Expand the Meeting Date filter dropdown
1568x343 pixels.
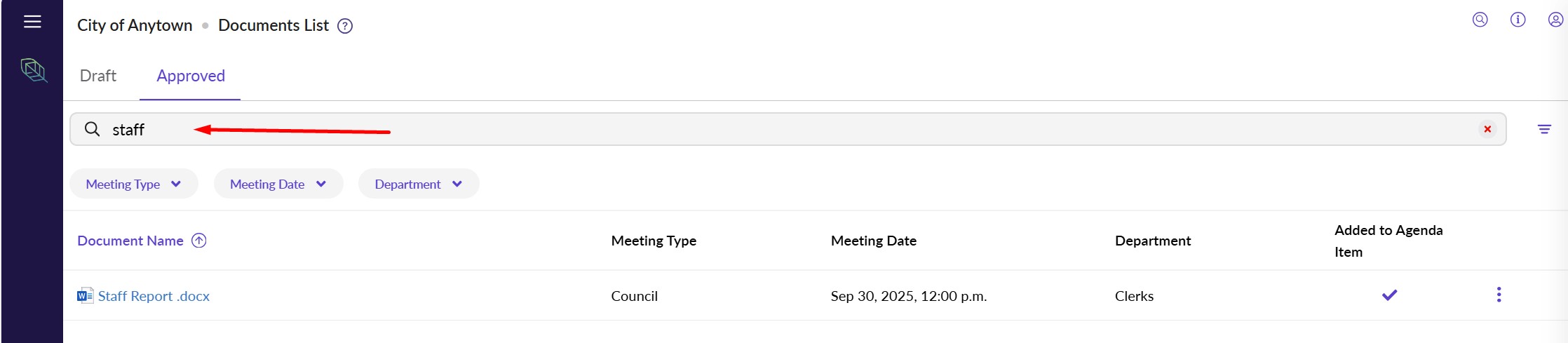[x=278, y=184]
